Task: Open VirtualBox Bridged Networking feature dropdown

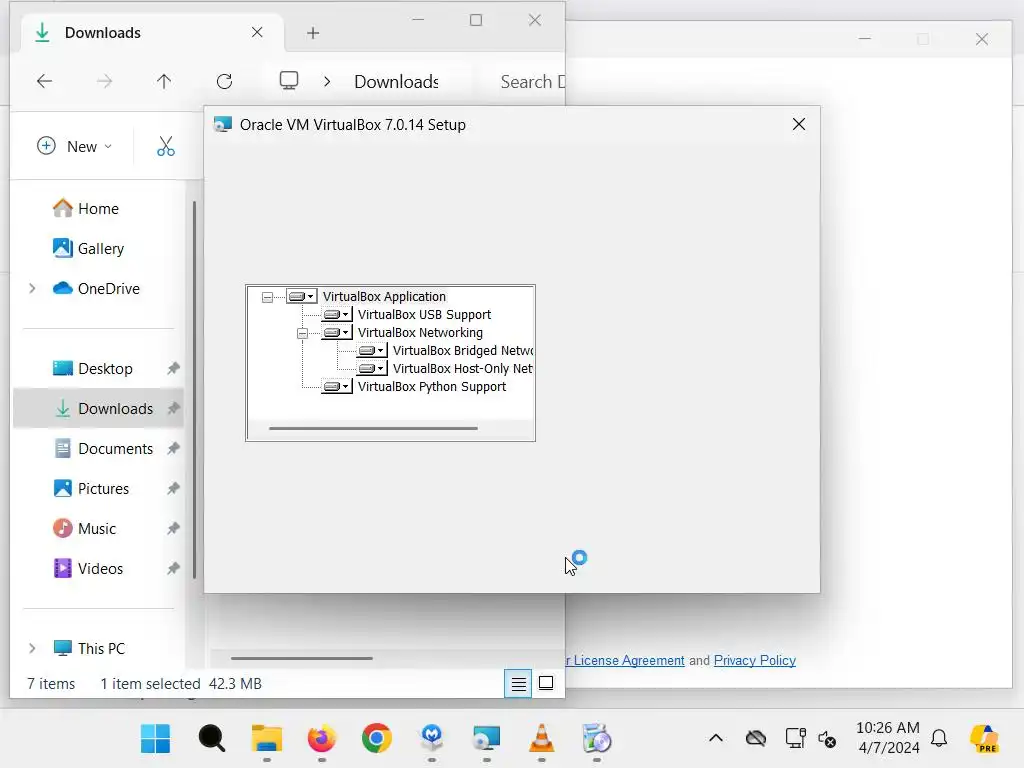Action: (372, 351)
